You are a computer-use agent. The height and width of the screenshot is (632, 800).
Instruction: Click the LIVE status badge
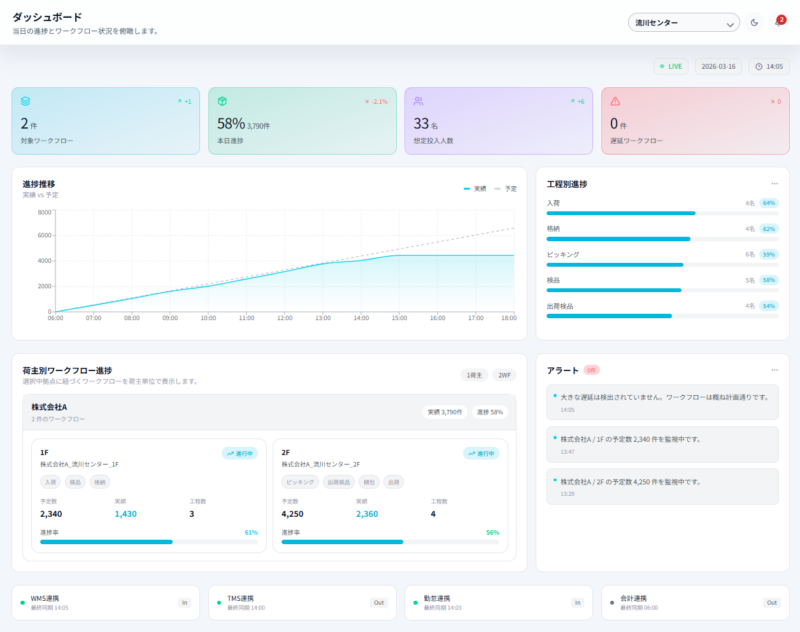click(x=671, y=66)
